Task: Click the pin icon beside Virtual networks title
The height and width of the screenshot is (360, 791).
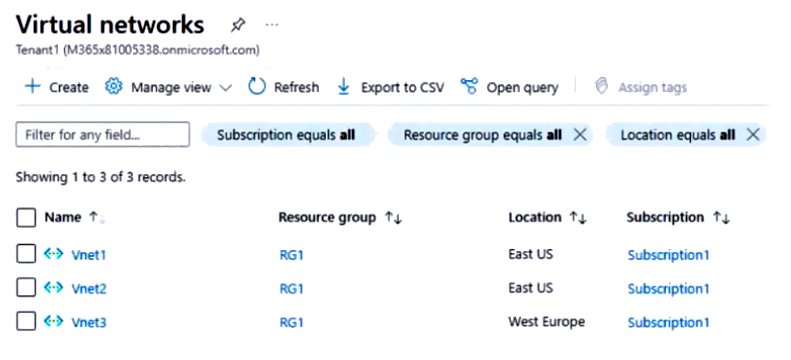Action: click(x=237, y=25)
